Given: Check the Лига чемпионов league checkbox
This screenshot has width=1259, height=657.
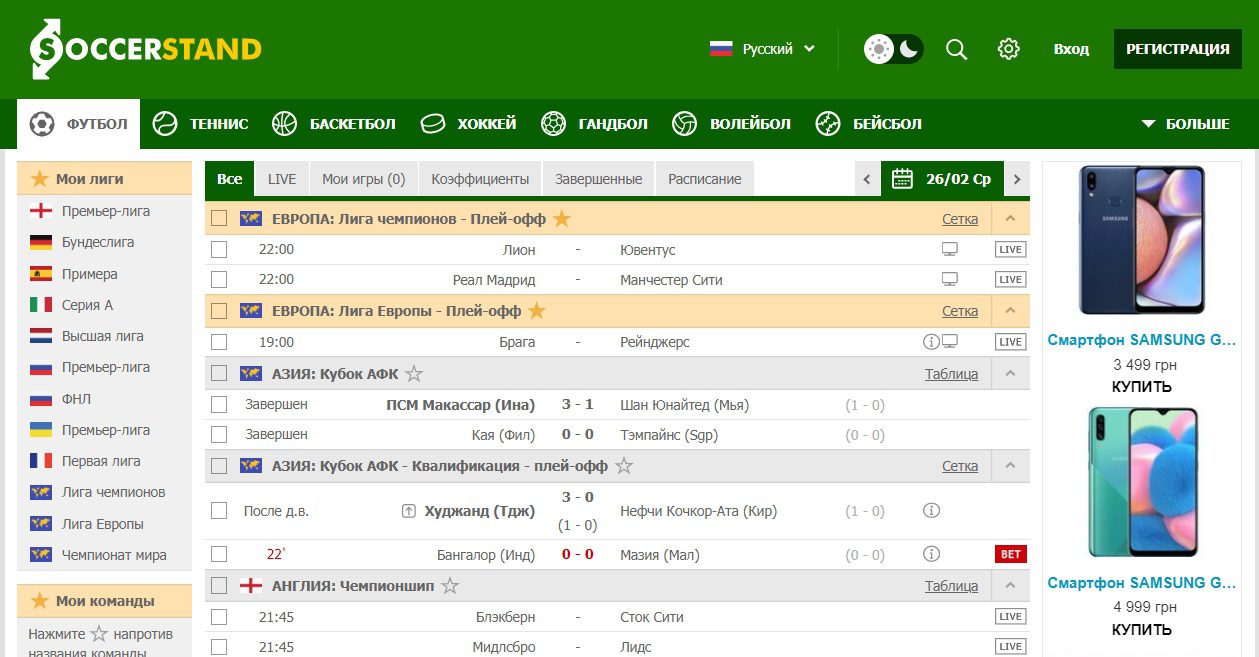Looking at the screenshot, I should click(219, 218).
